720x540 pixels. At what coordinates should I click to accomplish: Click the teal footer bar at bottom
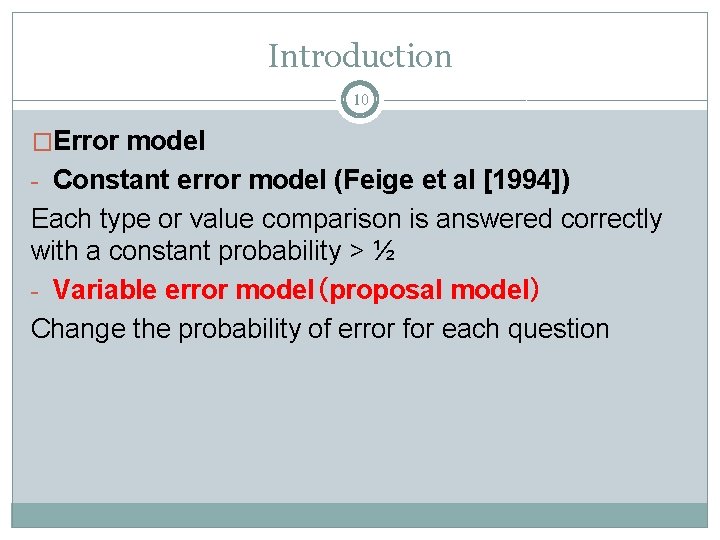coord(360,515)
